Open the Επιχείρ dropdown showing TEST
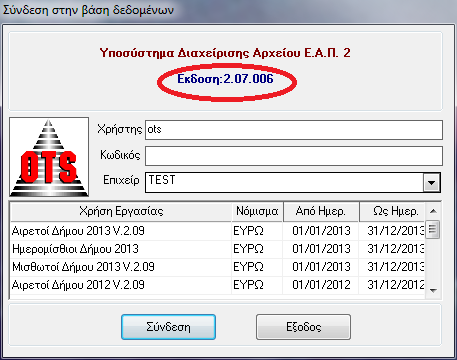The height and width of the screenshot is (360, 457). 432,183
